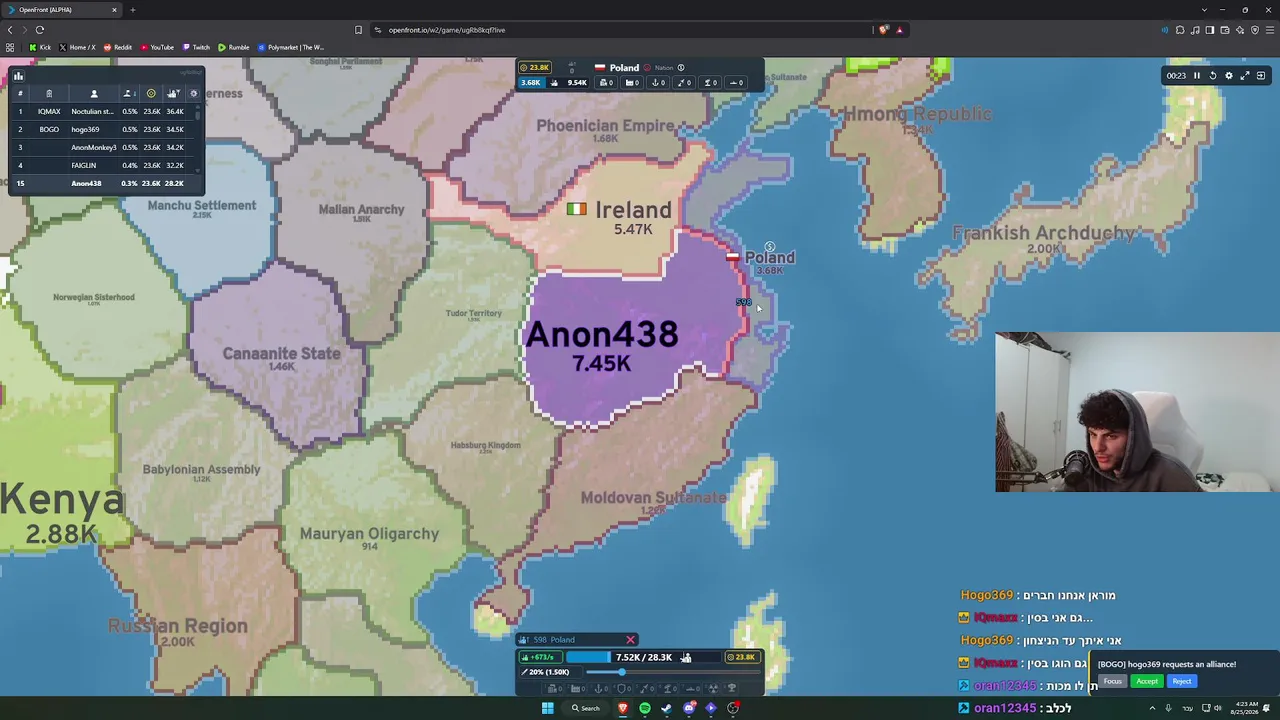Open browser apps grid in bookmarks bar
Image resolution: width=1280 pixels, height=720 pixels.
tap(10, 47)
